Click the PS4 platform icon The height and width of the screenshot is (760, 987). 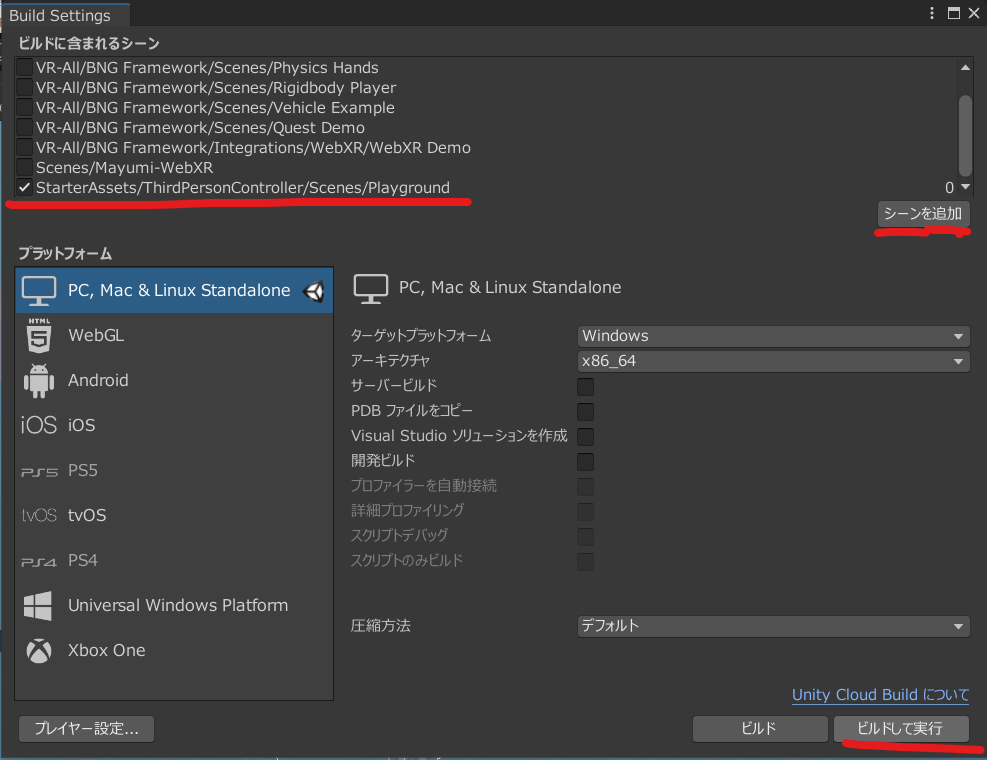click(x=39, y=561)
